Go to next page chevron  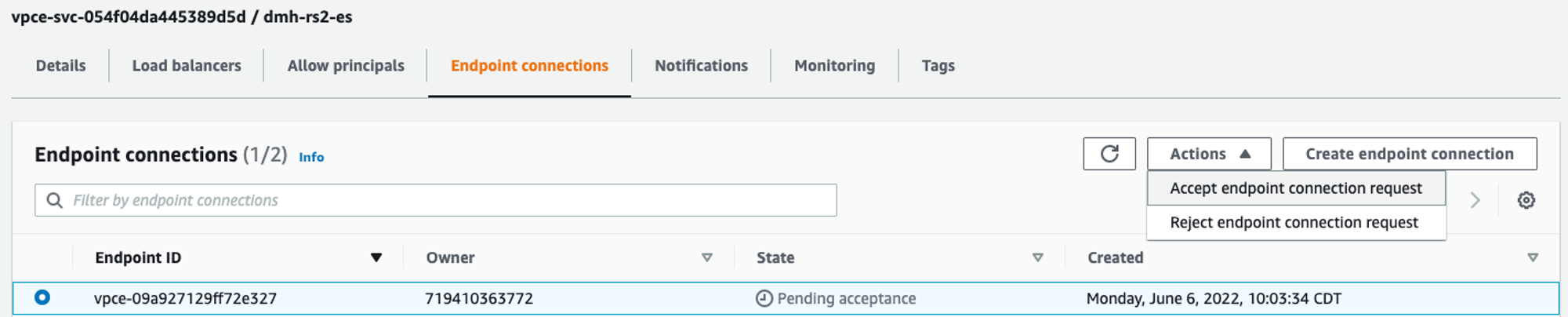pos(1475,200)
